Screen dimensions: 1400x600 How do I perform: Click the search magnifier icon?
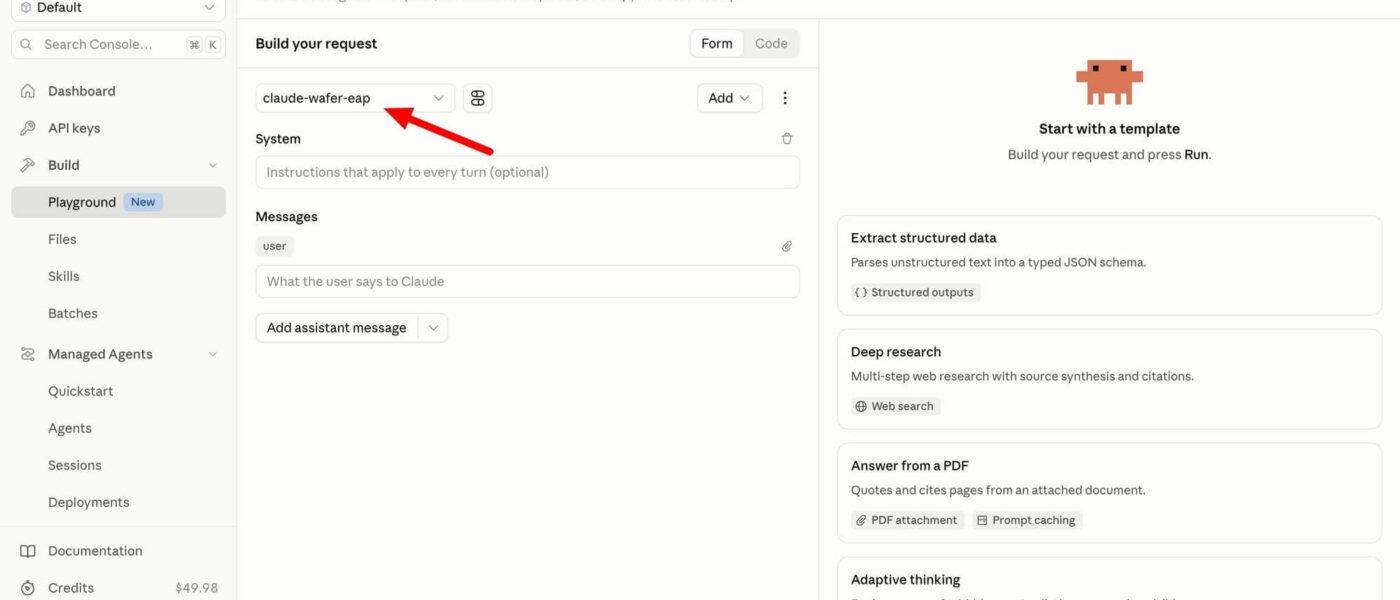[28, 44]
